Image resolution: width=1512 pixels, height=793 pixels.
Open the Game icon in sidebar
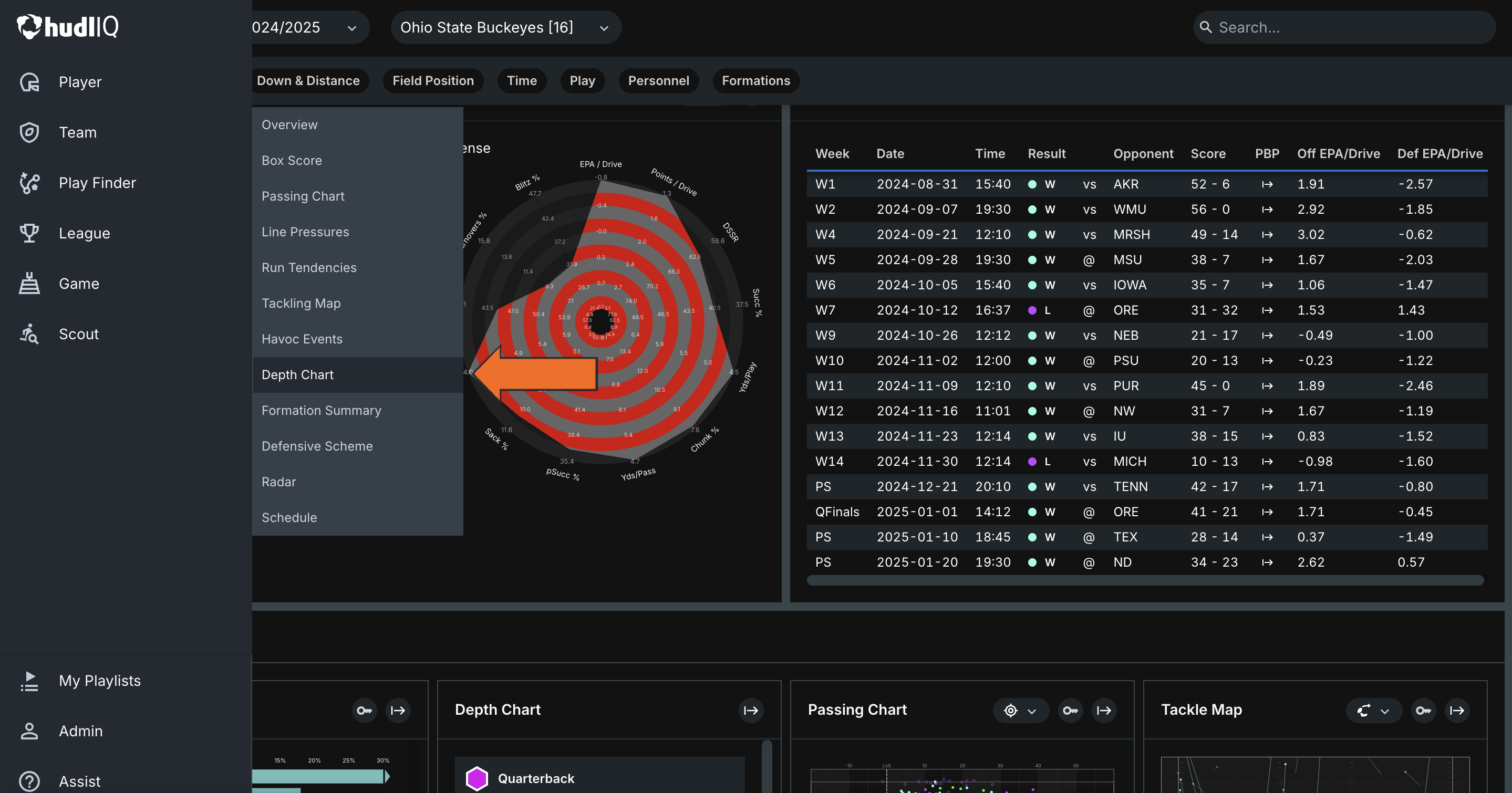(29, 284)
